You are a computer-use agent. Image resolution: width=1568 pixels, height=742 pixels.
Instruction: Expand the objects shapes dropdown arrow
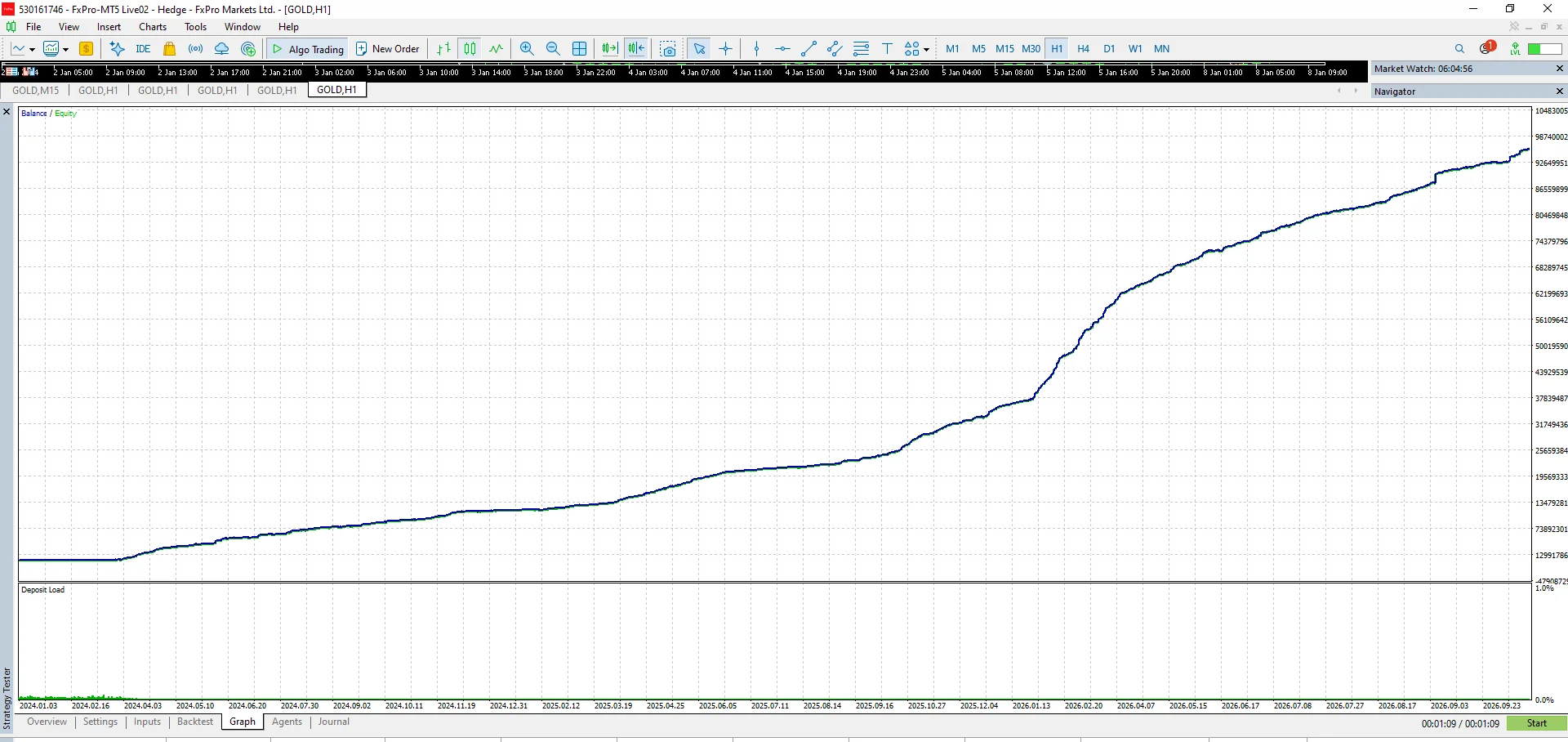coord(926,50)
